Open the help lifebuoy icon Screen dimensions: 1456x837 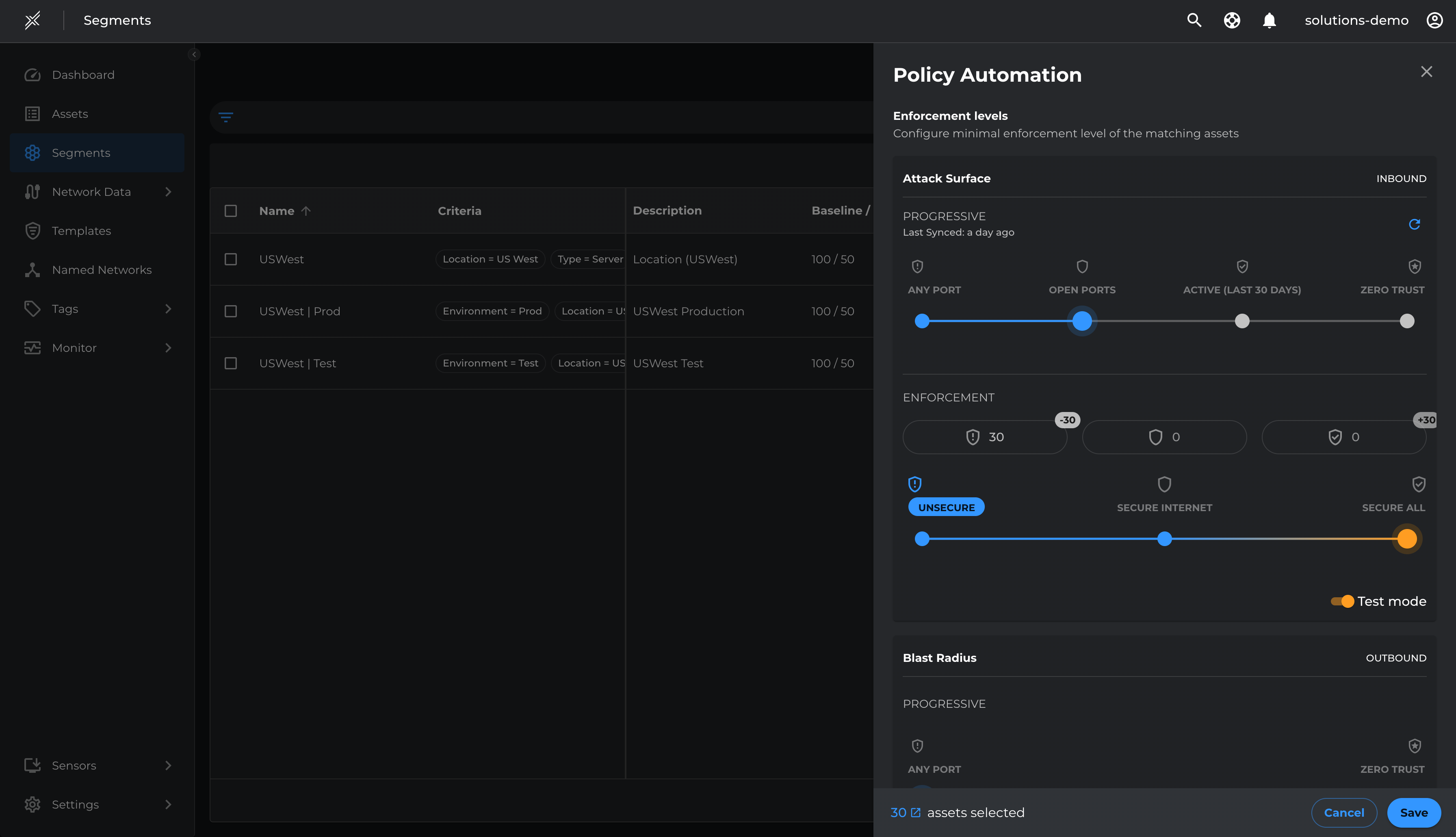tap(1231, 20)
